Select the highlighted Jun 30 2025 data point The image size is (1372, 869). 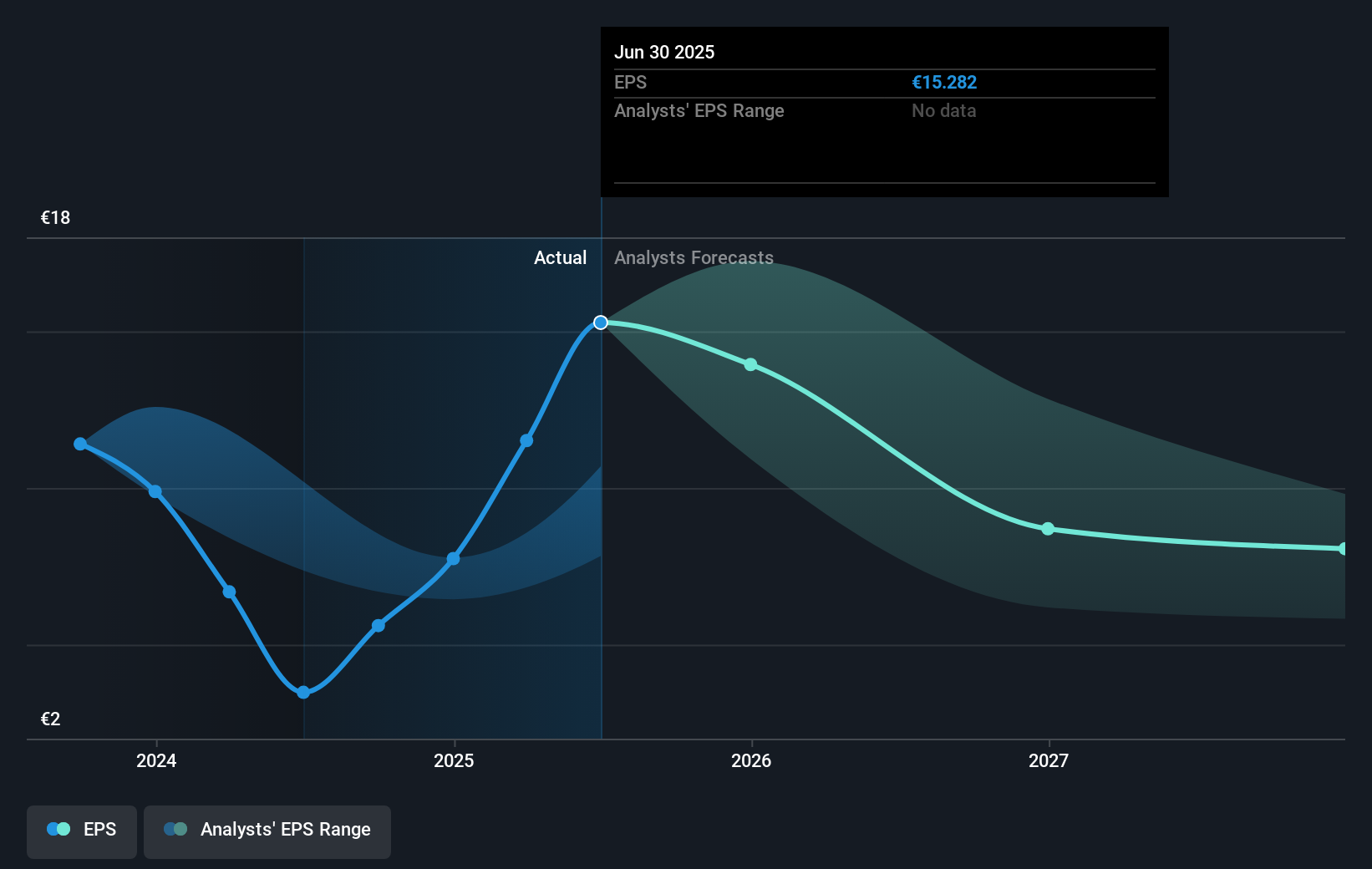601,323
